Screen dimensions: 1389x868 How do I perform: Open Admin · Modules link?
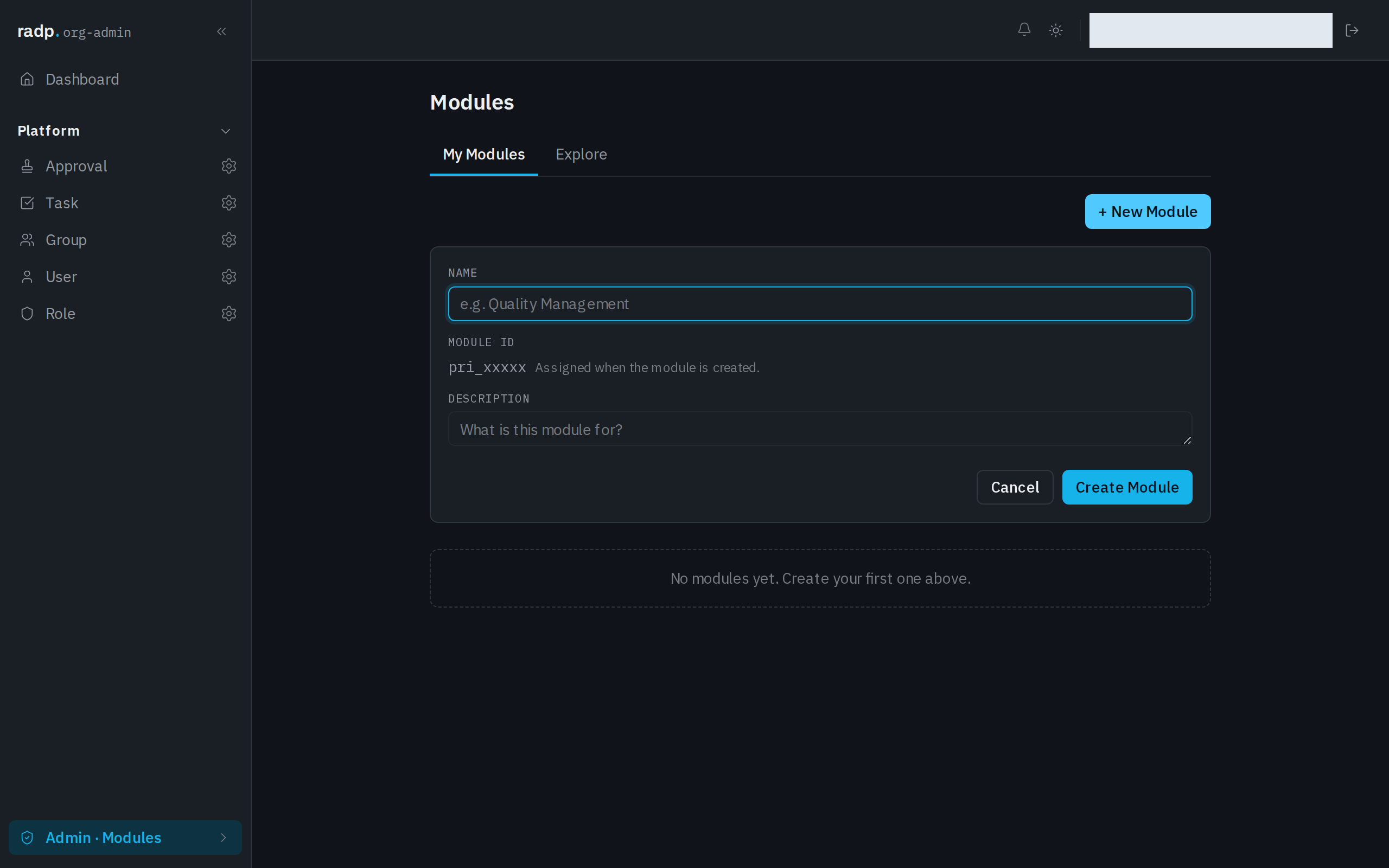[125, 838]
